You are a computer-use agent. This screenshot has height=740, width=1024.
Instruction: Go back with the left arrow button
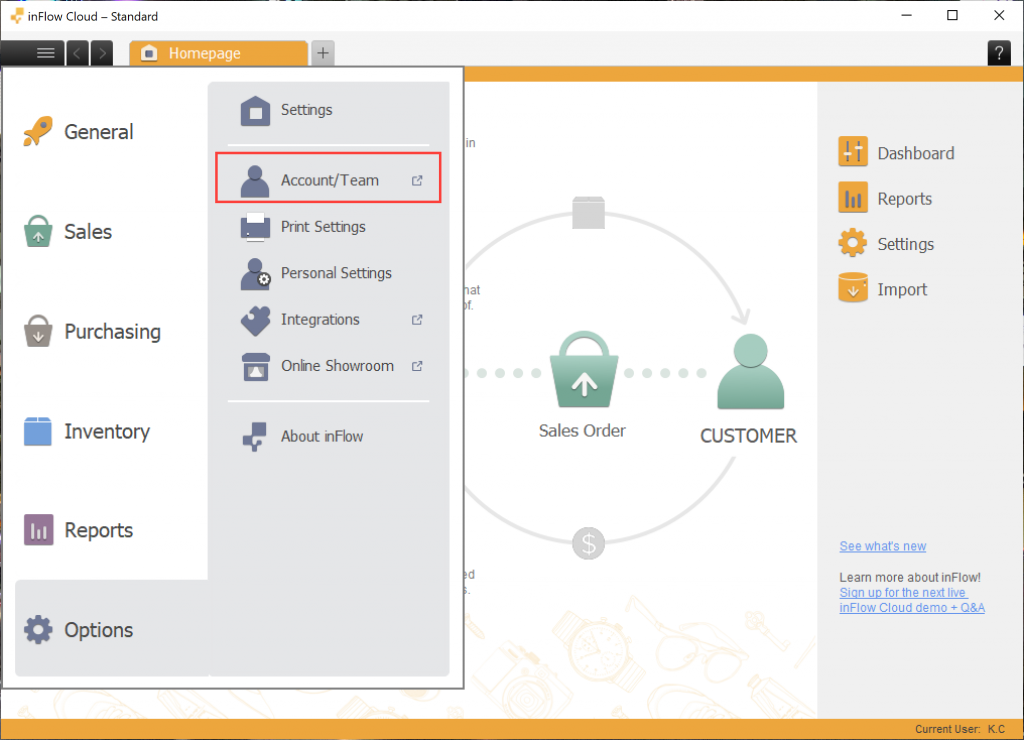tap(77, 53)
